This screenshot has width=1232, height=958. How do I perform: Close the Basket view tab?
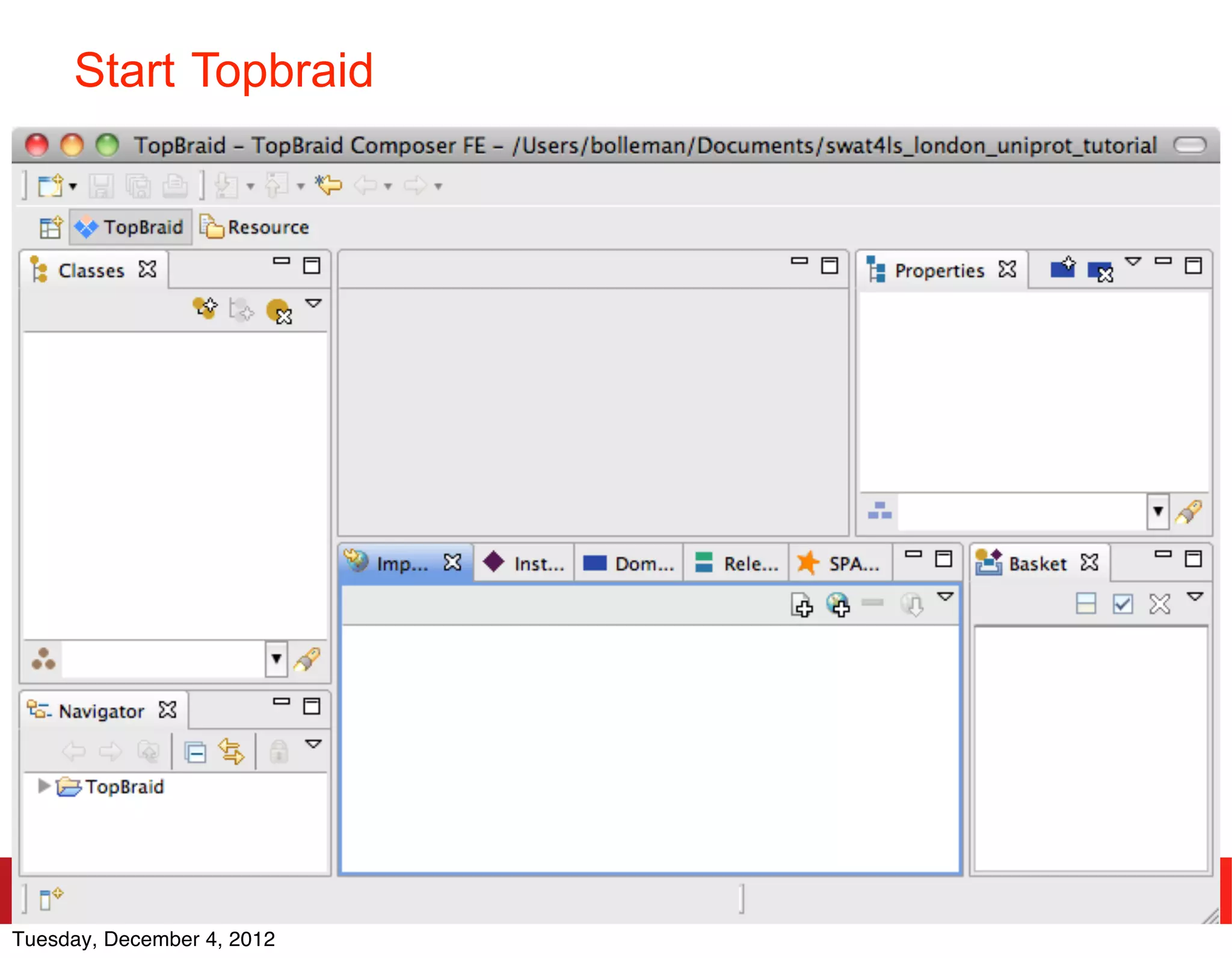[1089, 562]
